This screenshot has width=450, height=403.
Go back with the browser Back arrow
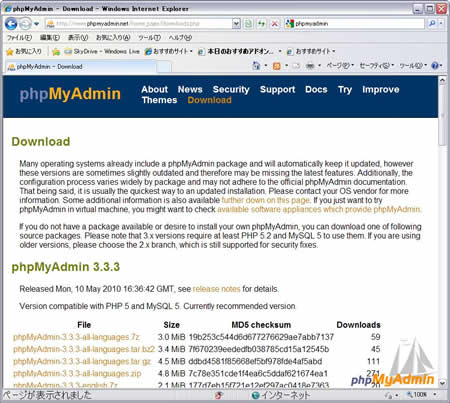(11, 24)
